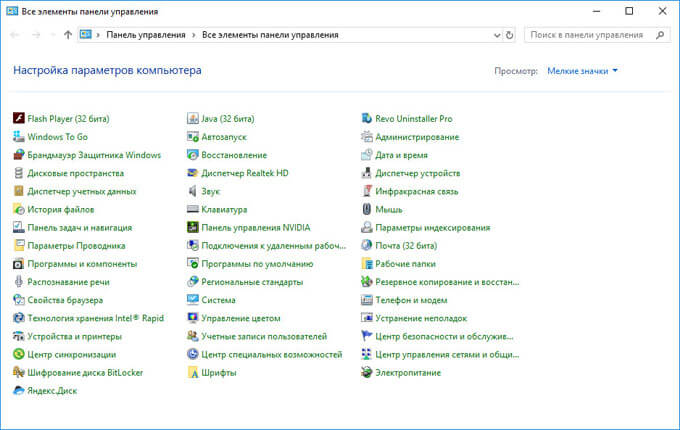Image resolution: width=680 pixels, height=430 pixels.
Task: Open Технология хранения Intel Rapid link
Action: coord(95,318)
